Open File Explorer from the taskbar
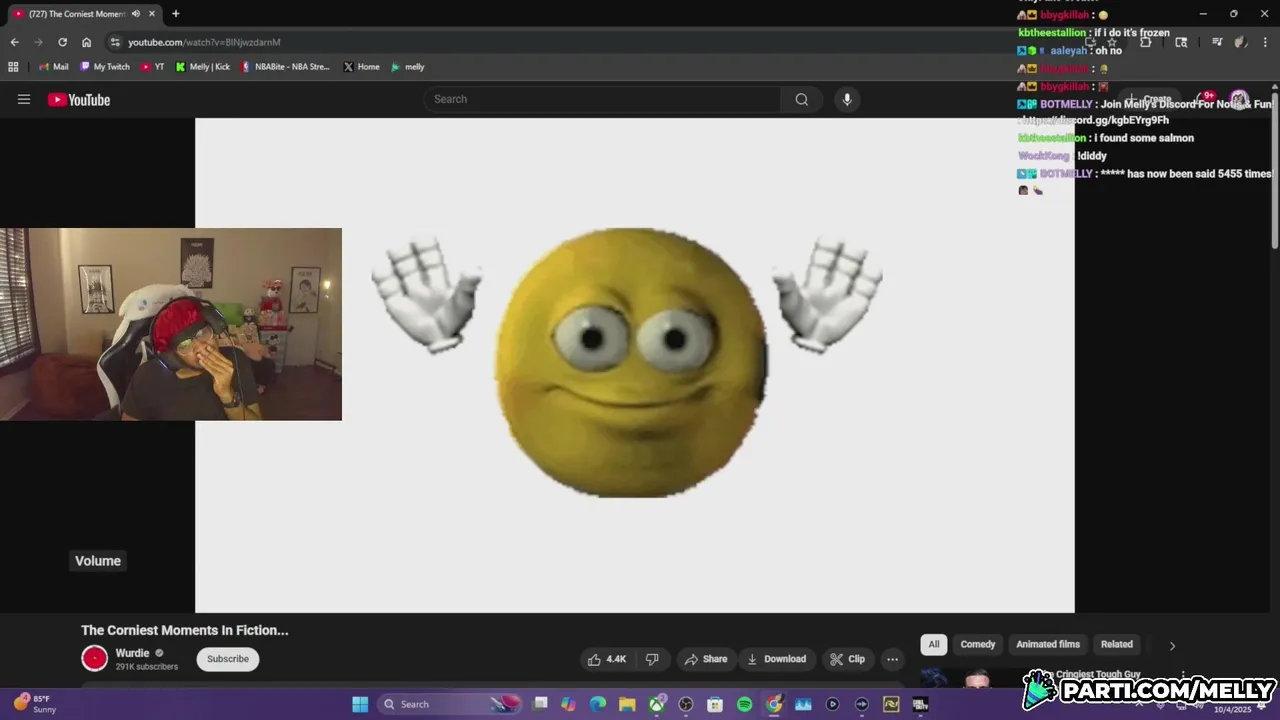 [627, 704]
